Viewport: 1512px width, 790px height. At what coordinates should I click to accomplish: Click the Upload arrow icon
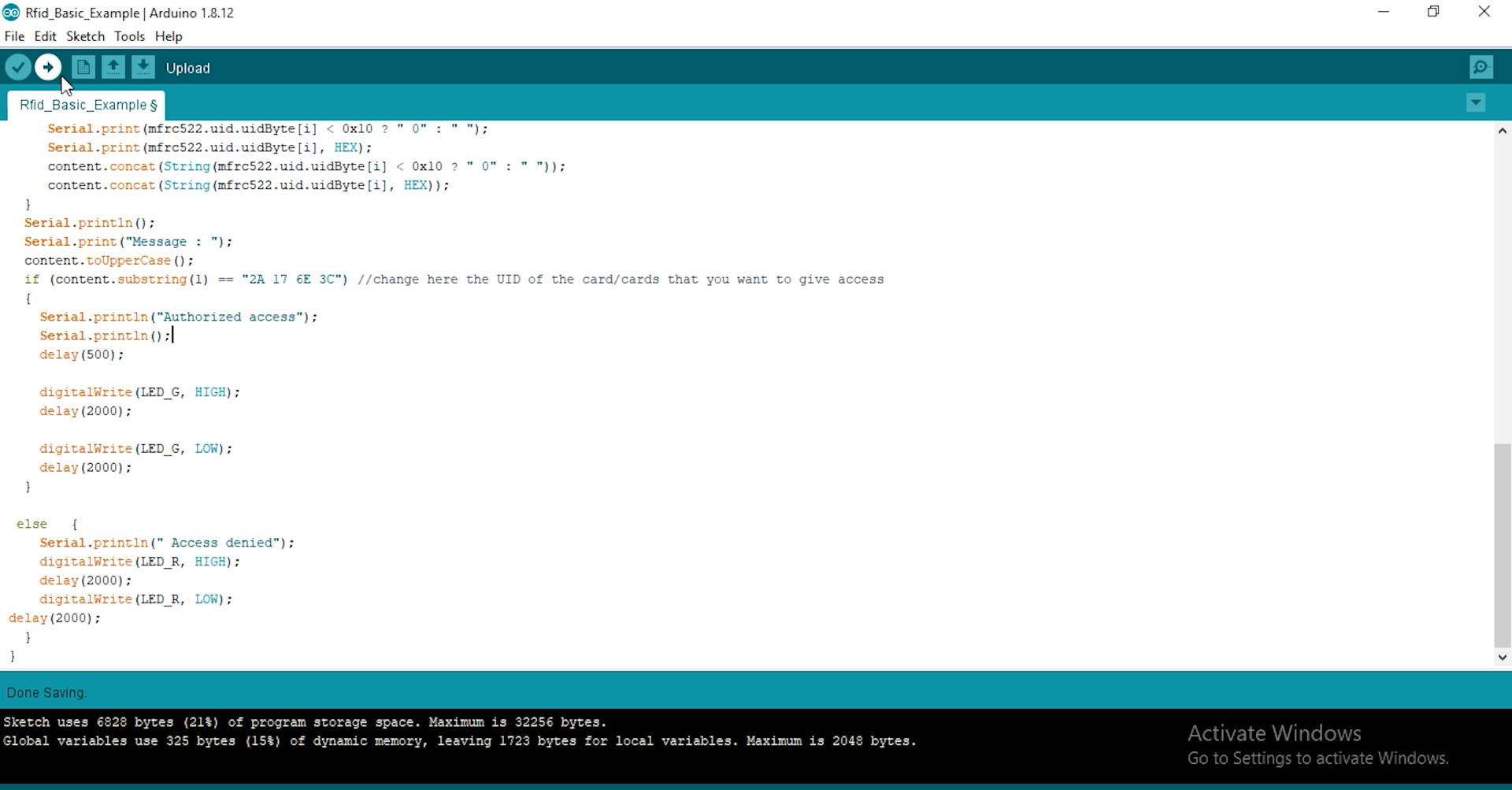(49, 68)
